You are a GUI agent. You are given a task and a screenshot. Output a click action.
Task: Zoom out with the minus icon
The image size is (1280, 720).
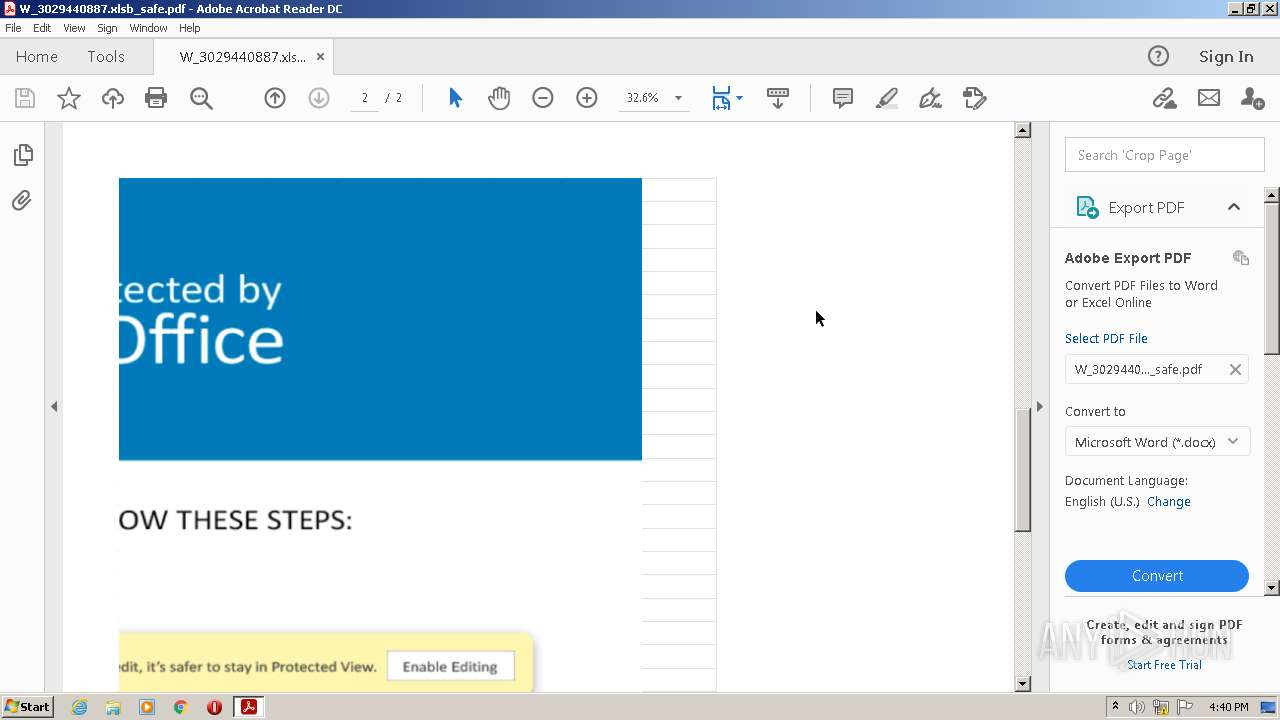pyautogui.click(x=543, y=98)
